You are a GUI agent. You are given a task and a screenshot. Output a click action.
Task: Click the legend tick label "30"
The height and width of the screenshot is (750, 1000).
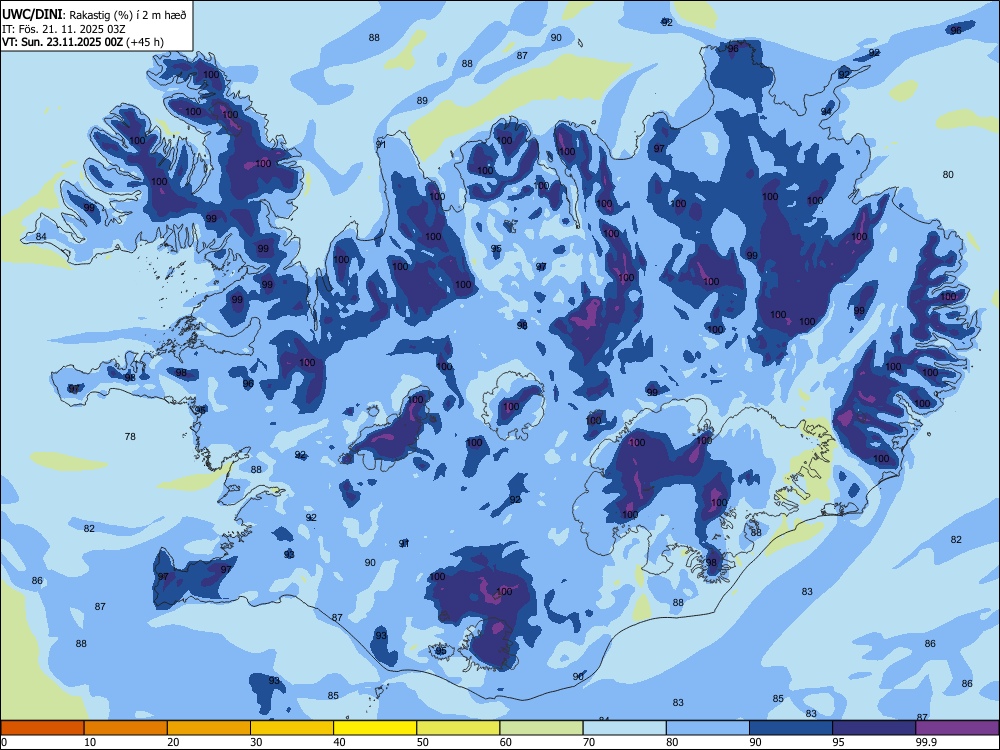[x=256, y=742]
